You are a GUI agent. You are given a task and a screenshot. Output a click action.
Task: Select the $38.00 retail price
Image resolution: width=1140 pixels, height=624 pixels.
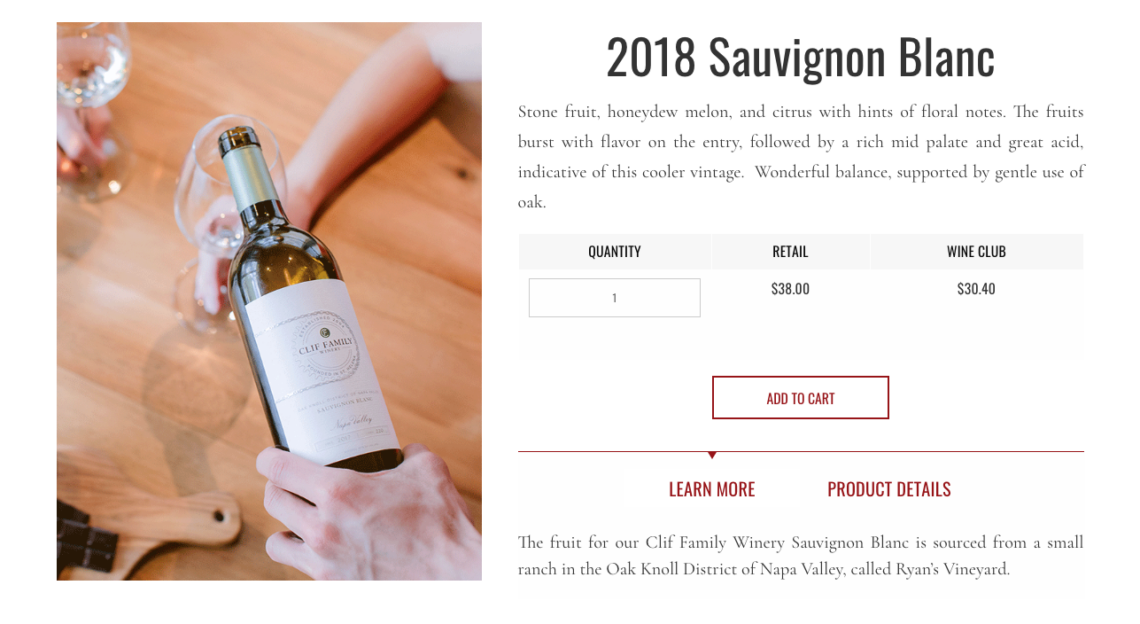(790, 289)
